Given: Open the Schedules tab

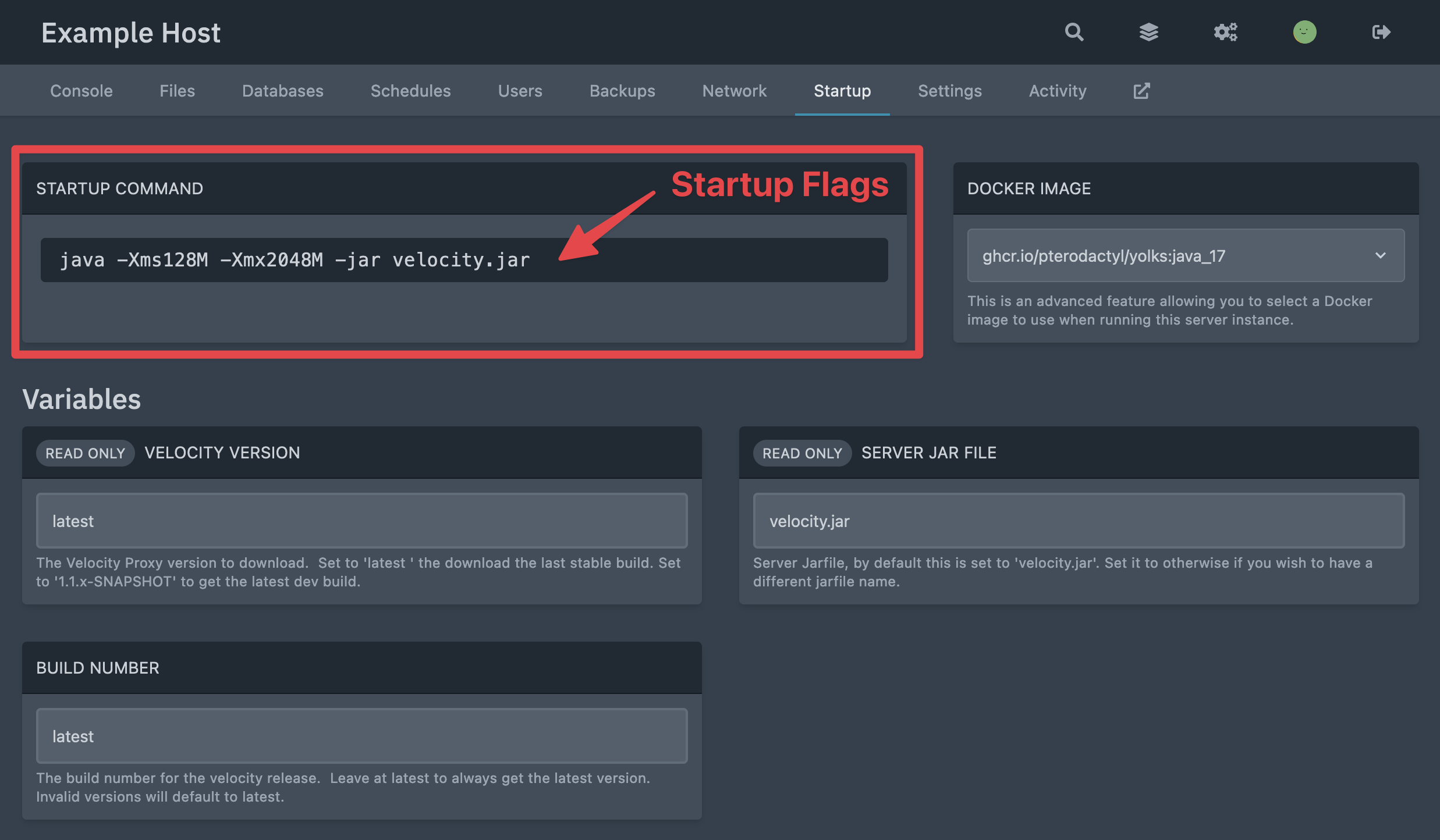Looking at the screenshot, I should [410, 91].
